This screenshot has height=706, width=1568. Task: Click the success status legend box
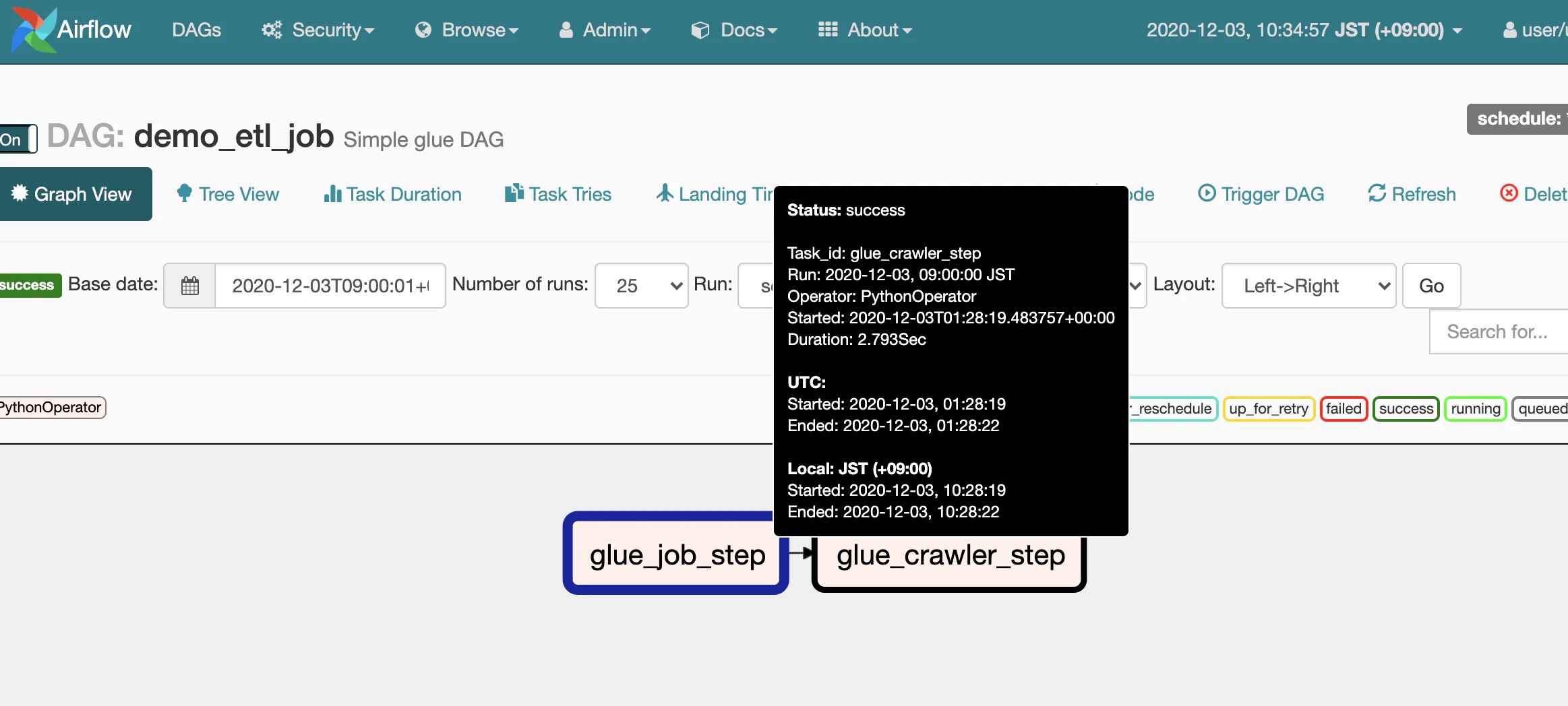pyautogui.click(x=1406, y=409)
